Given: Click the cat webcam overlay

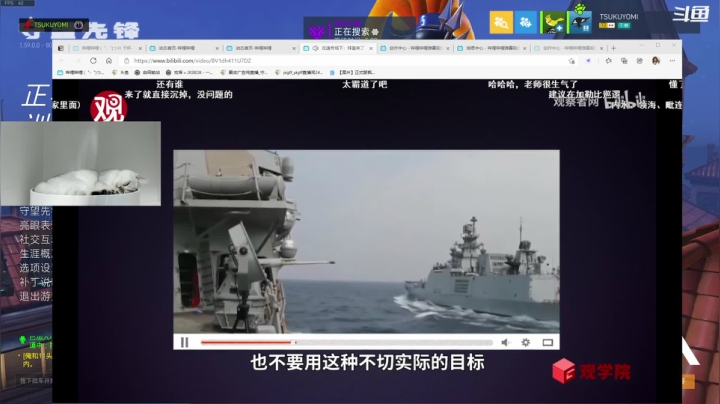Looking at the screenshot, I should [81, 163].
